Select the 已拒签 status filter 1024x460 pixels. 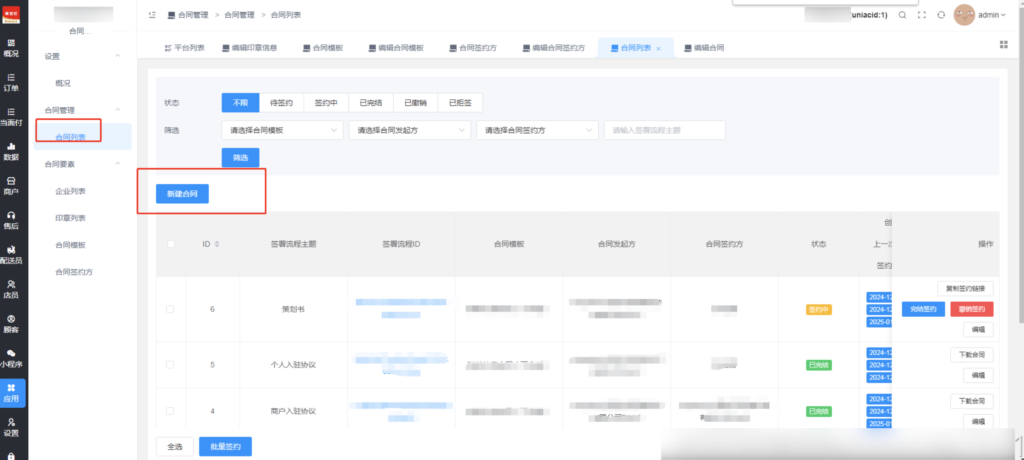point(460,103)
